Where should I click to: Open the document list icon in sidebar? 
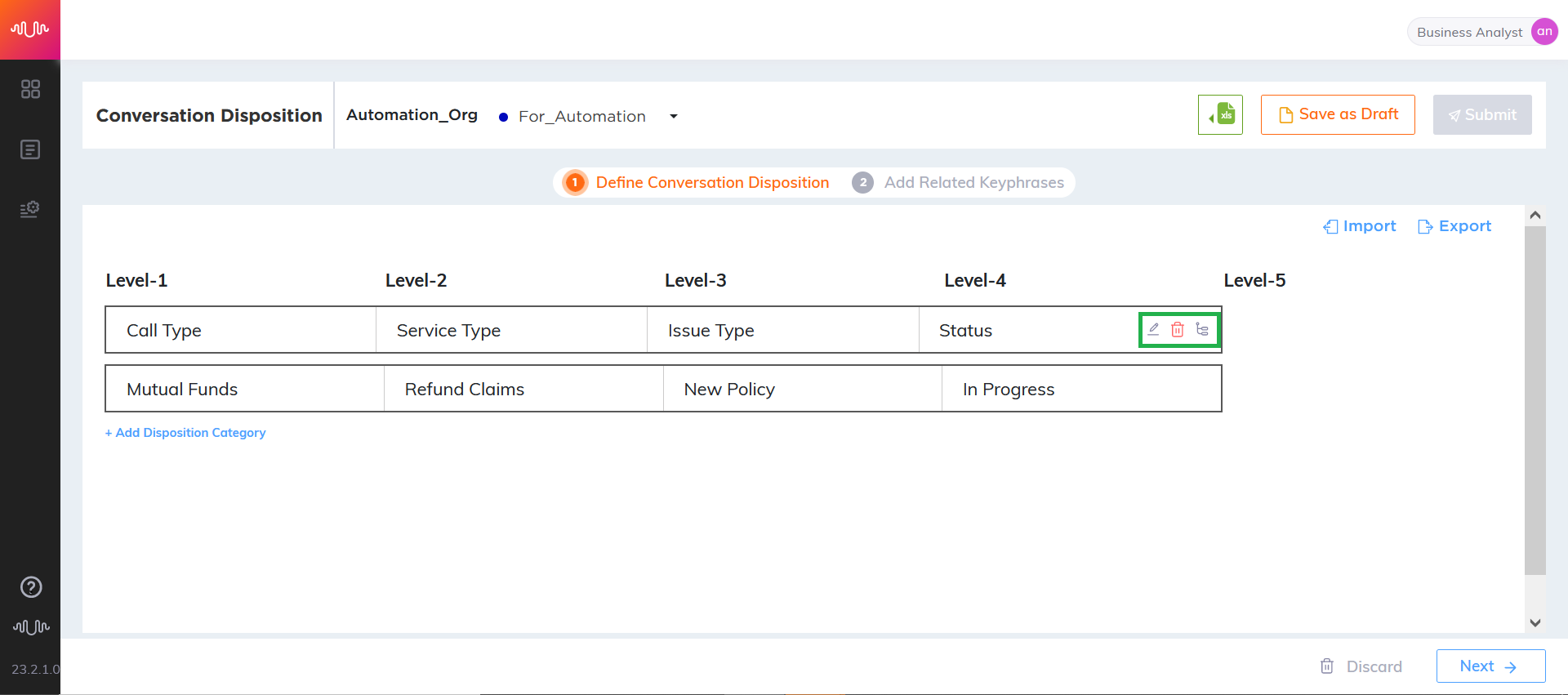pyautogui.click(x=30, y=149)
